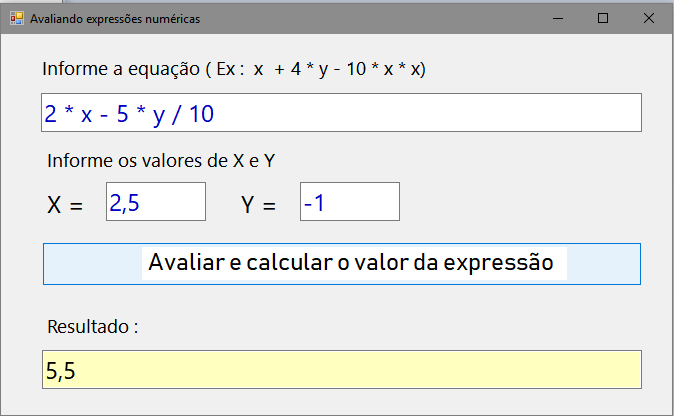Click the window title text Avaliando expressões numéricas
This screenshot has height=416, width=674.
point(114,19)
